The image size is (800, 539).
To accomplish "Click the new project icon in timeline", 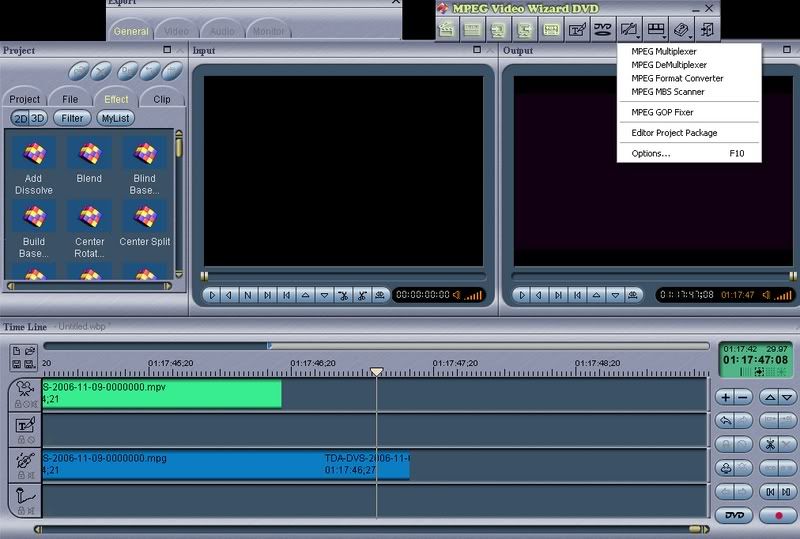I will click(x=16, y=351).
